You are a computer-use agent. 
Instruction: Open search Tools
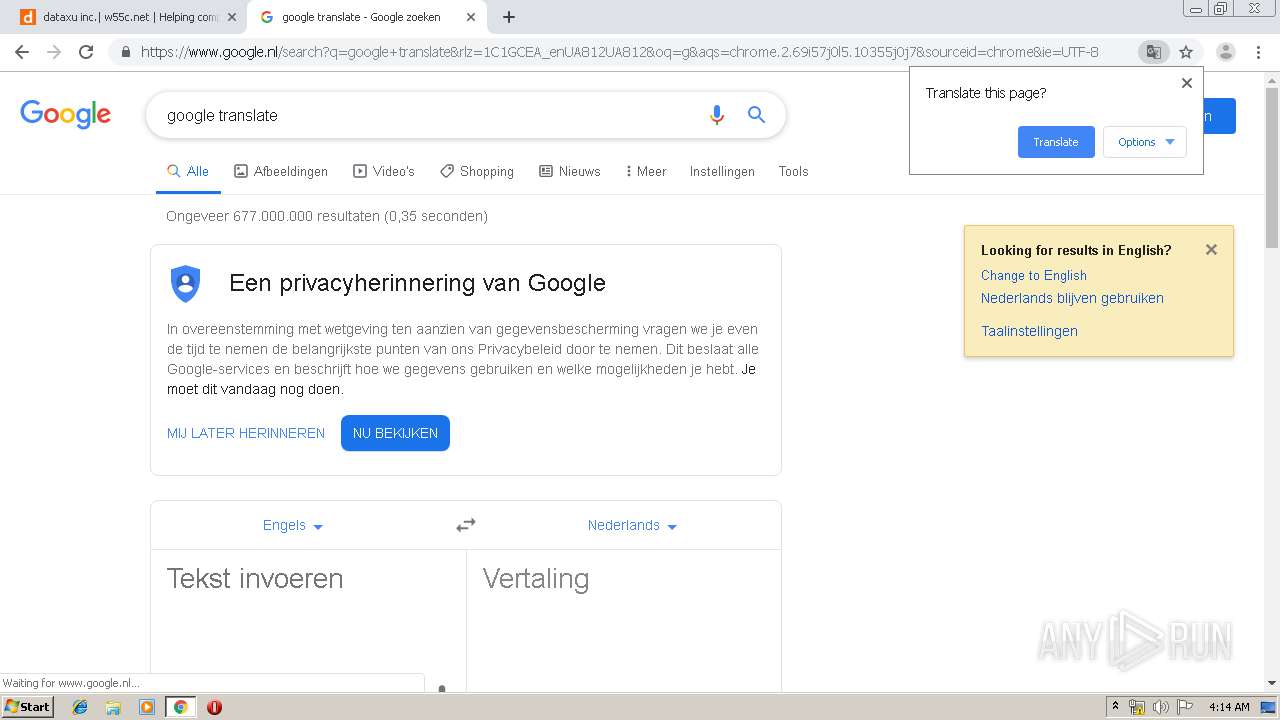coord(793,171)
